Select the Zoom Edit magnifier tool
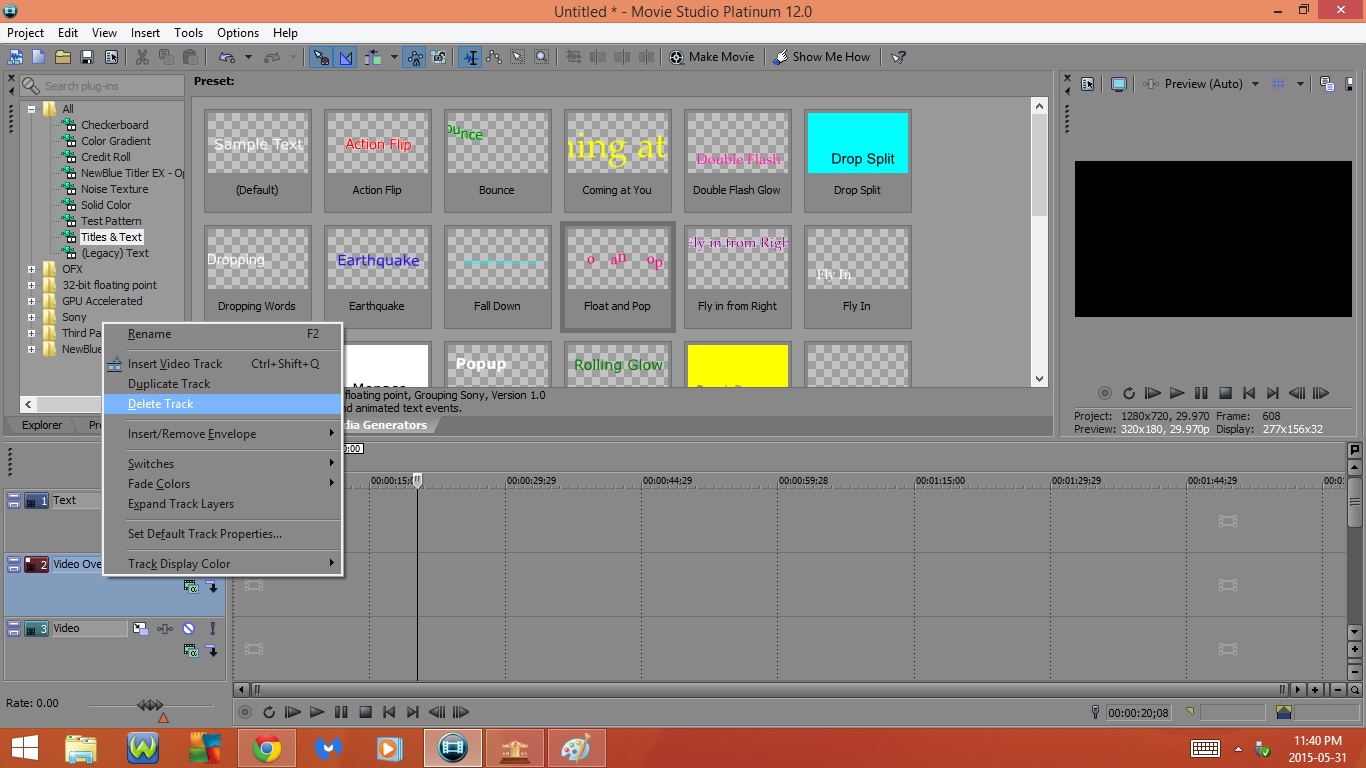Image resolution: width=1366 pixels, height=768 pixels. click(541, 57)
